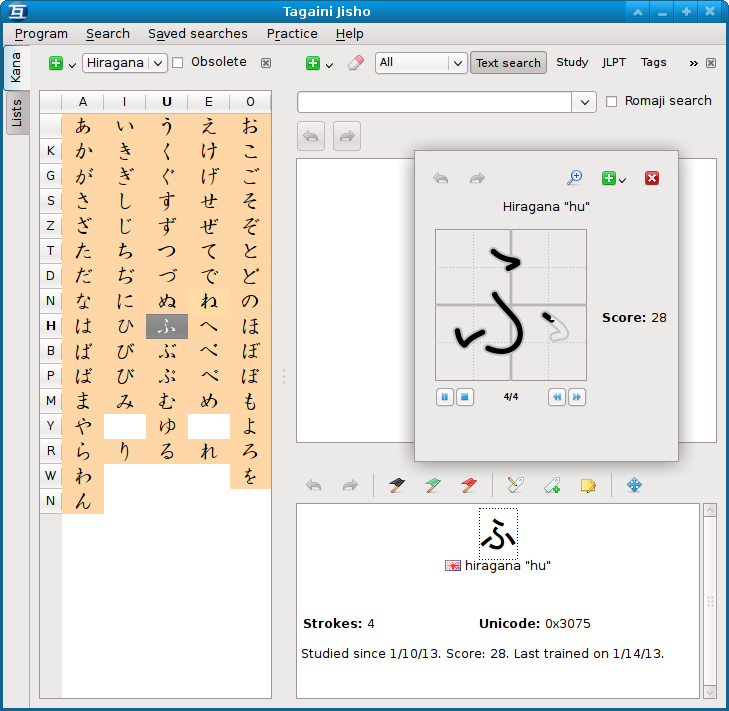Screen dimensions: 729x711
Task: Click the red flag icon
Action: point(469,485)
